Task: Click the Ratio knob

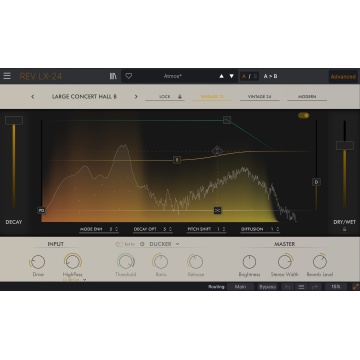Action: click(161, 262)
